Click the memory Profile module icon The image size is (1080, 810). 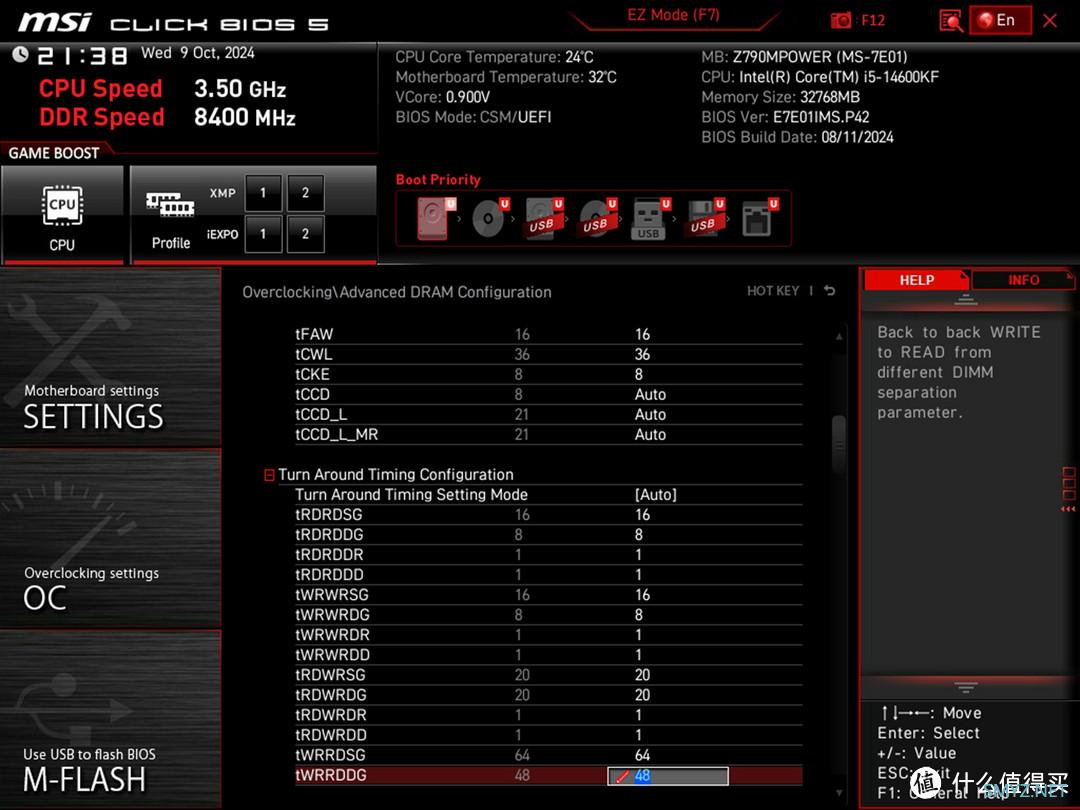pos(170,205)
